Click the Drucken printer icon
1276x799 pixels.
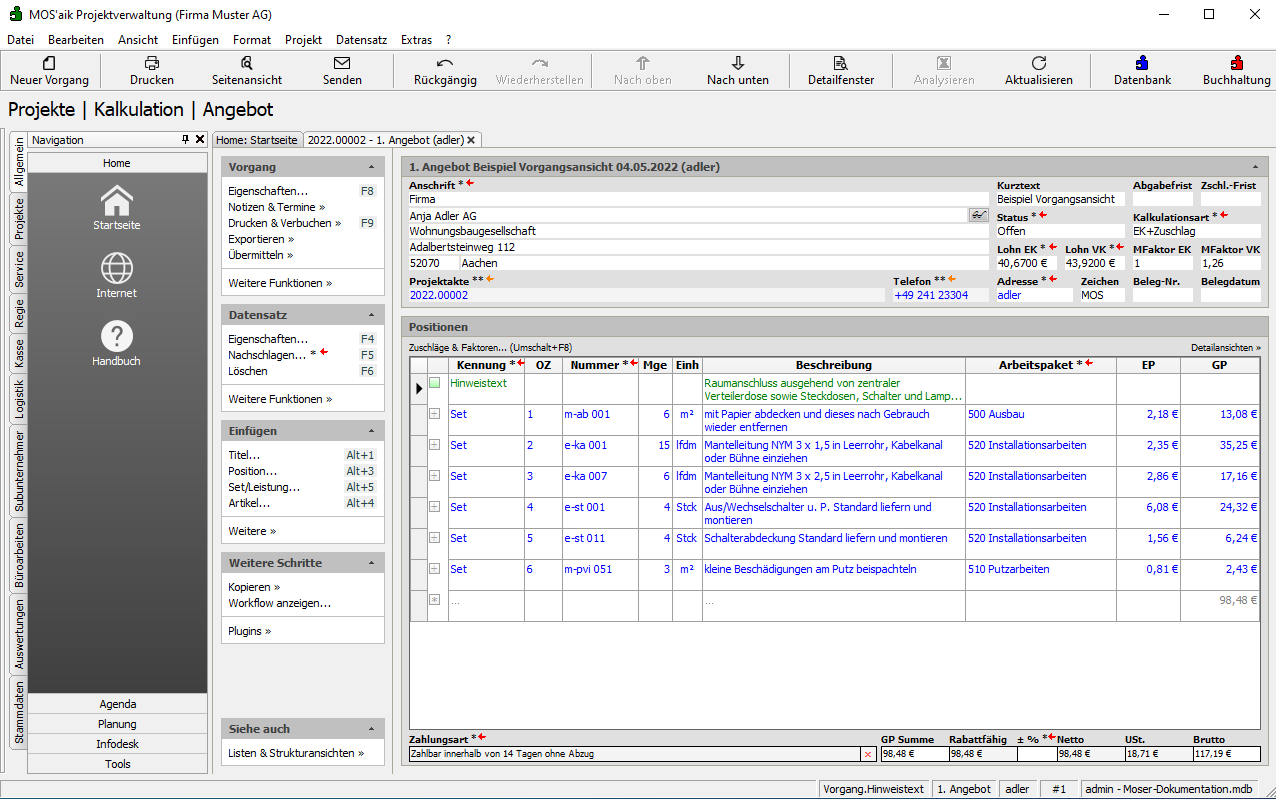[x=152, y=63]
